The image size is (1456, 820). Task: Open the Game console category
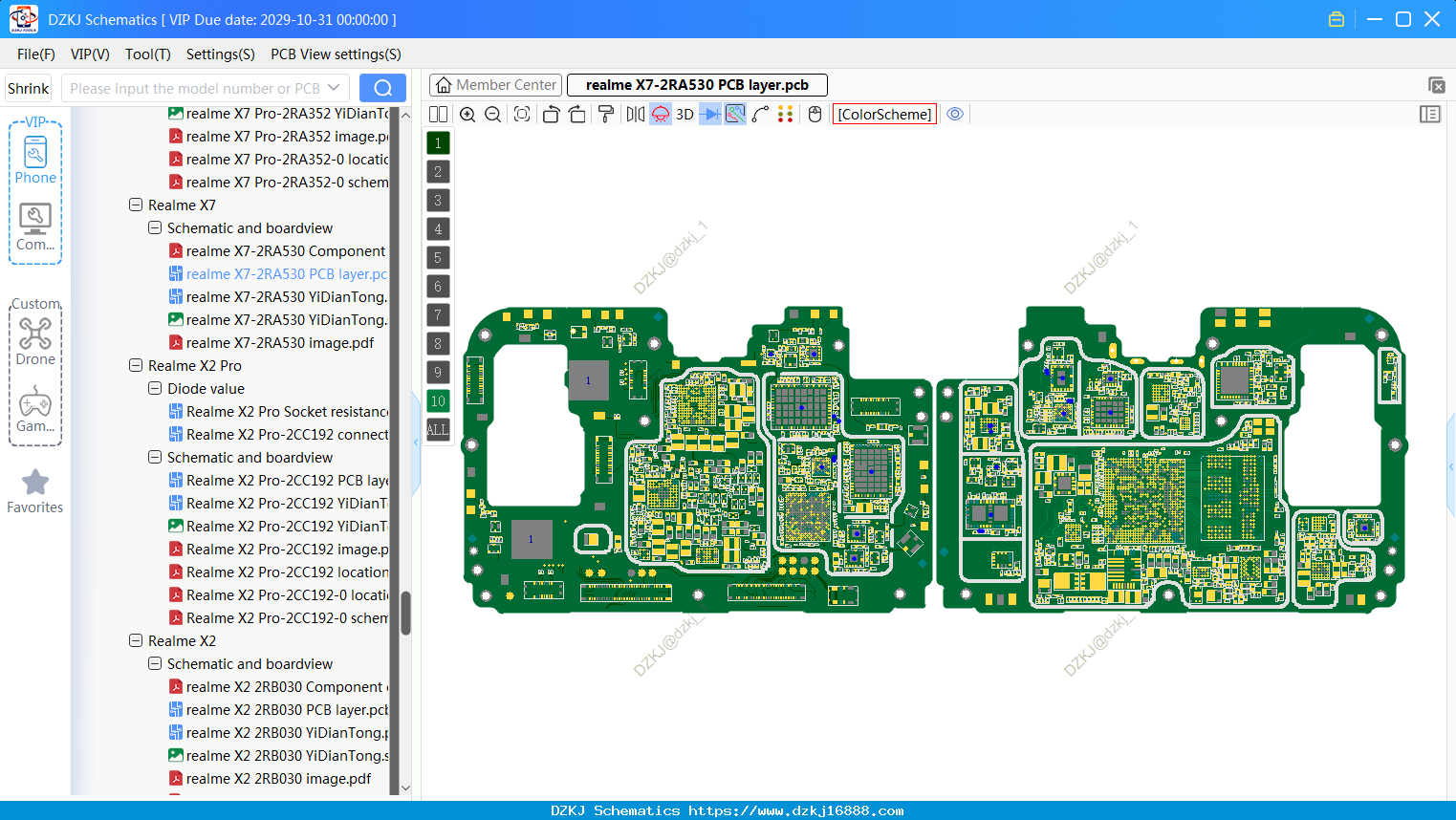tap(35, 409)
